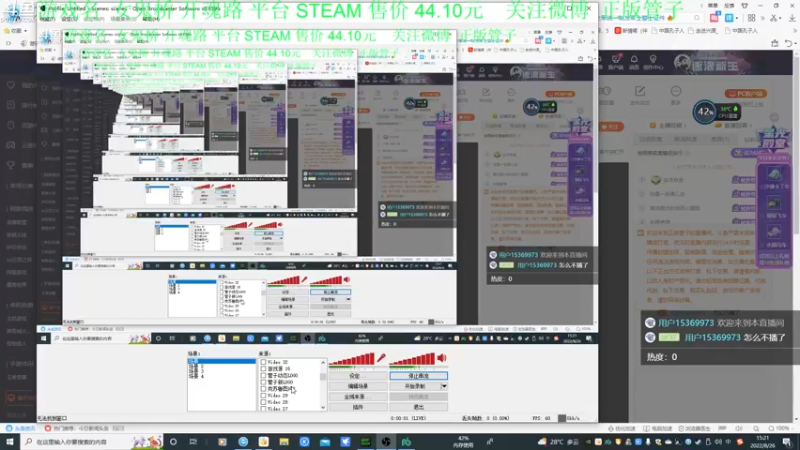
Task: Click the Edit Scene button
Action: point(358,386)
